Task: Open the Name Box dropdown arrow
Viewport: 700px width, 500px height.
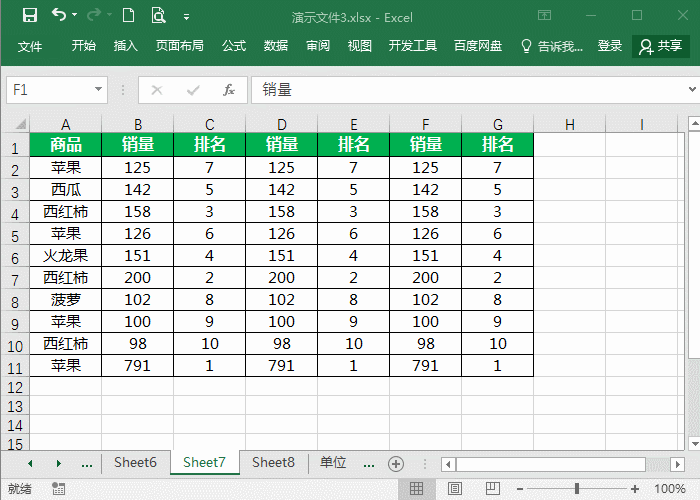Action: [99, 89]
